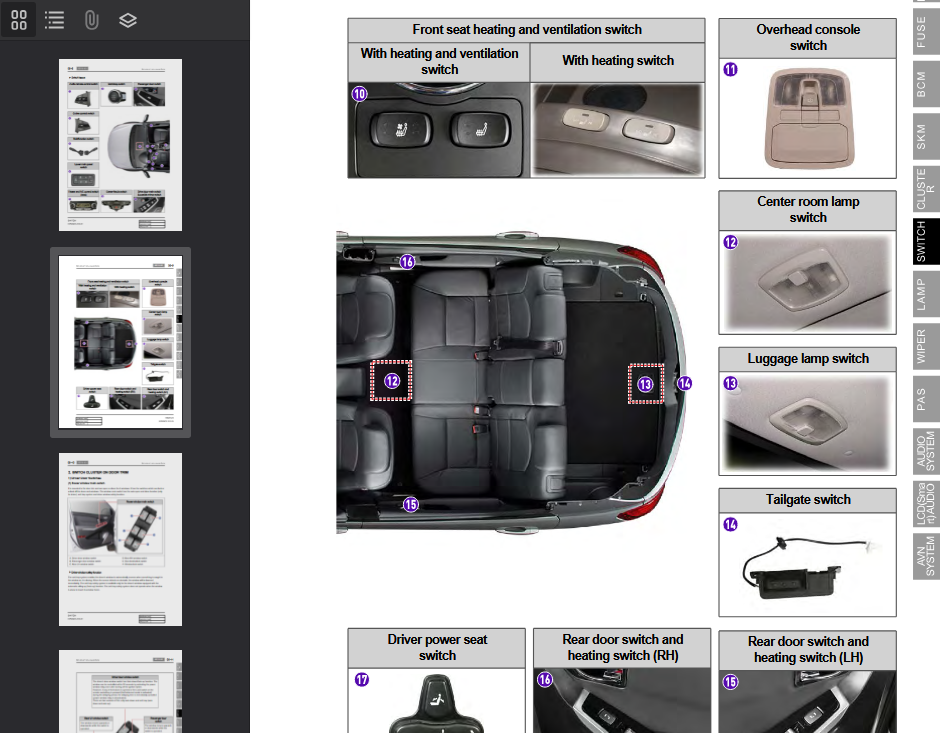Open the partially visible fourth page thumbnail
The image size is (940, 733).
pyautogui.click(x=120, y=692)
